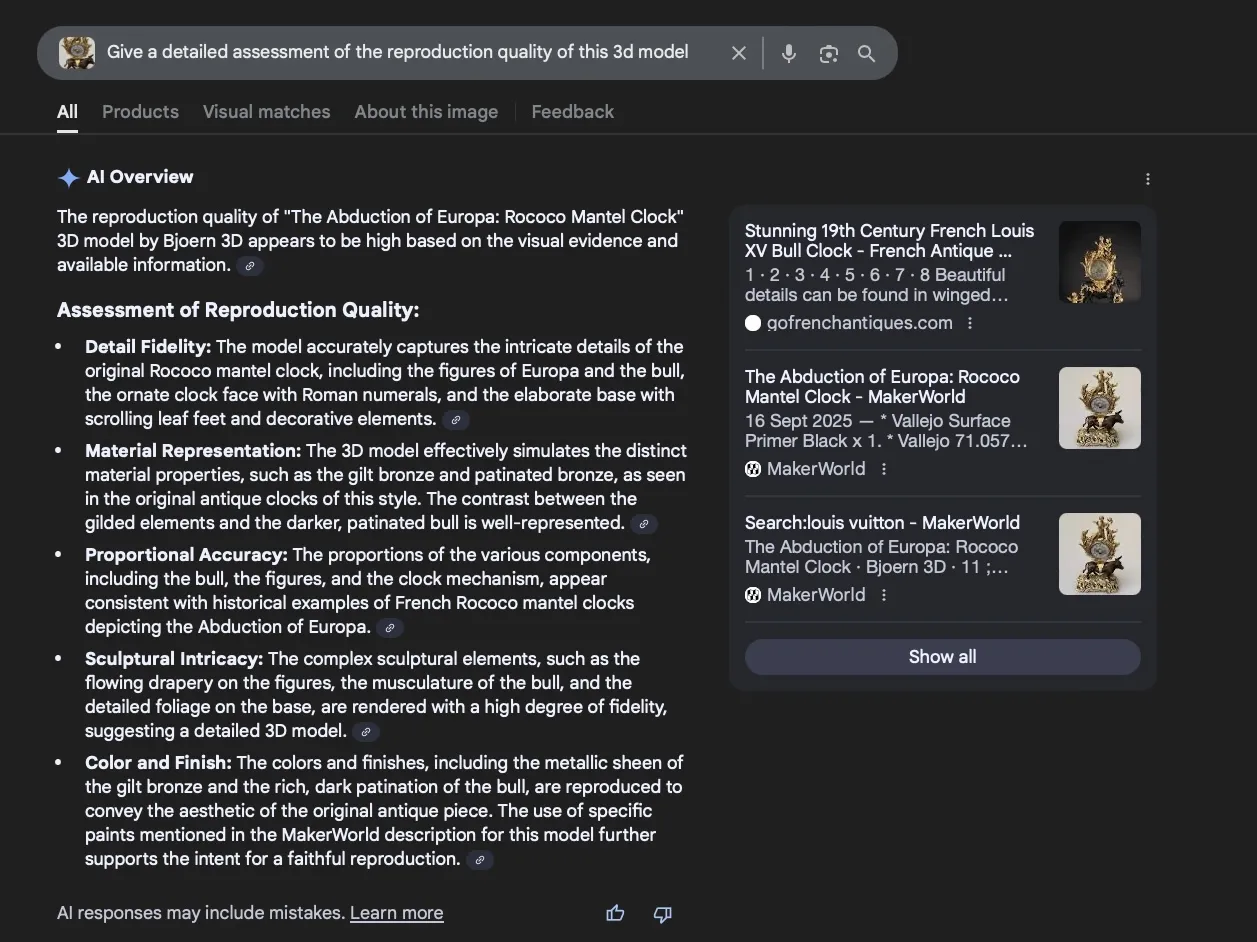Open source link icon after Proportional Accuracy

390,628
